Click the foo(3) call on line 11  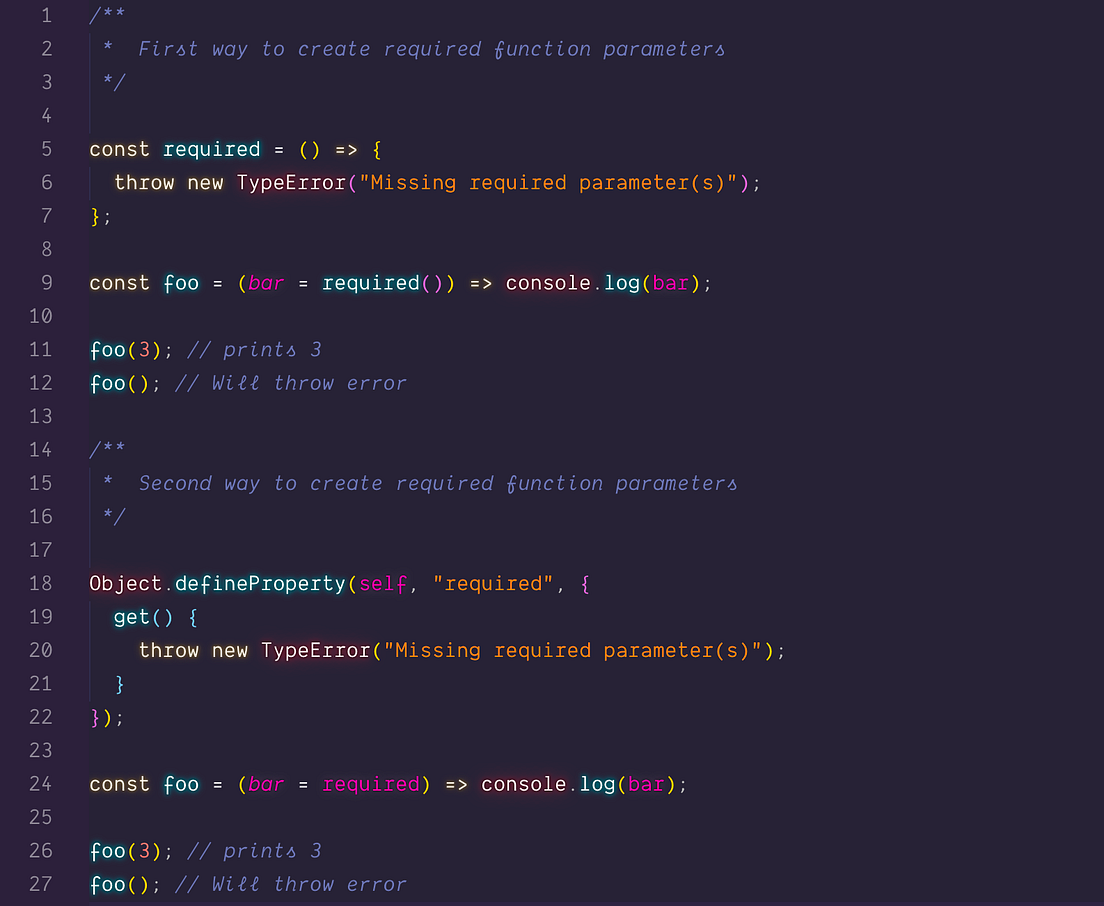pyautogui.click(x=124, y=349)
